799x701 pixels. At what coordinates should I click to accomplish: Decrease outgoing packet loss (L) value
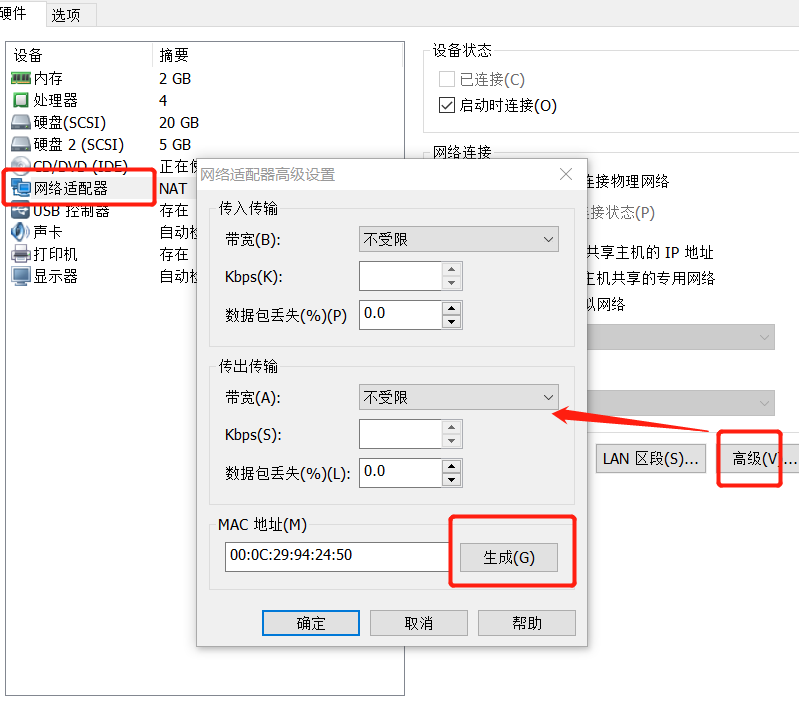click(x=451, y=480)
